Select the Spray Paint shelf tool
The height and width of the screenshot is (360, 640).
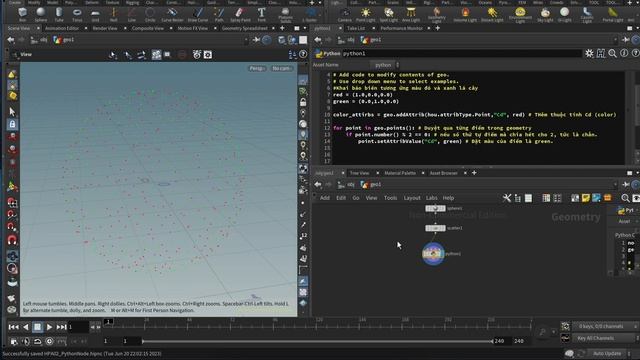click(x=240, y=14)
